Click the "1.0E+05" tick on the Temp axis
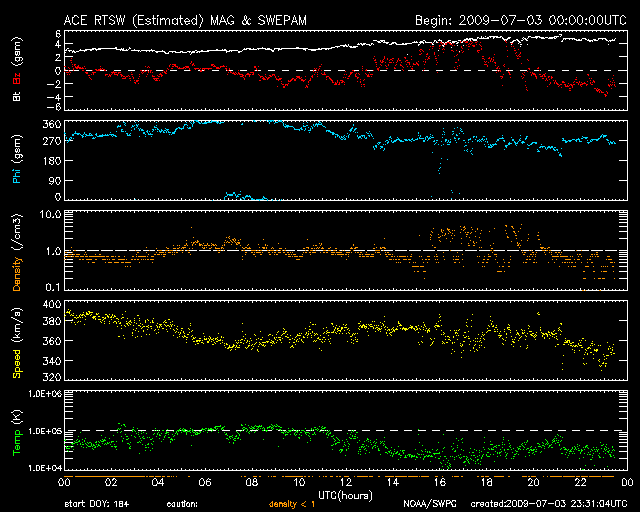This screenshot has width=640, height=512. click(x=45, y=431)
